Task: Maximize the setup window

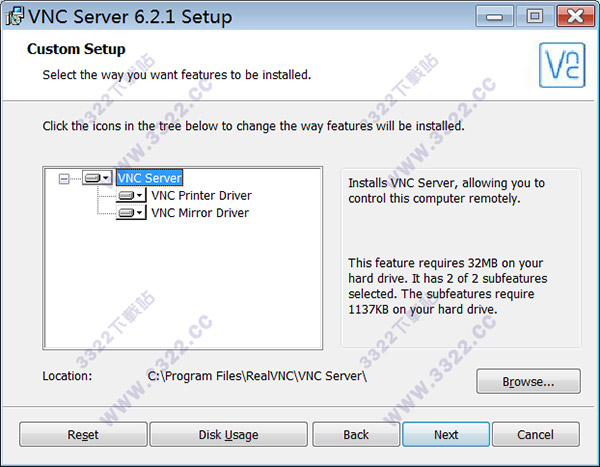Action: [x=535, y=16]
